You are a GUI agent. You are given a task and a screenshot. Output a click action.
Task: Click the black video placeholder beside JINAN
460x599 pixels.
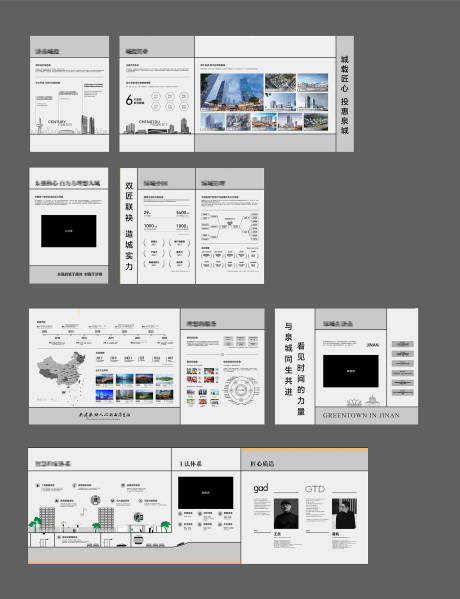tap(351, 371)
